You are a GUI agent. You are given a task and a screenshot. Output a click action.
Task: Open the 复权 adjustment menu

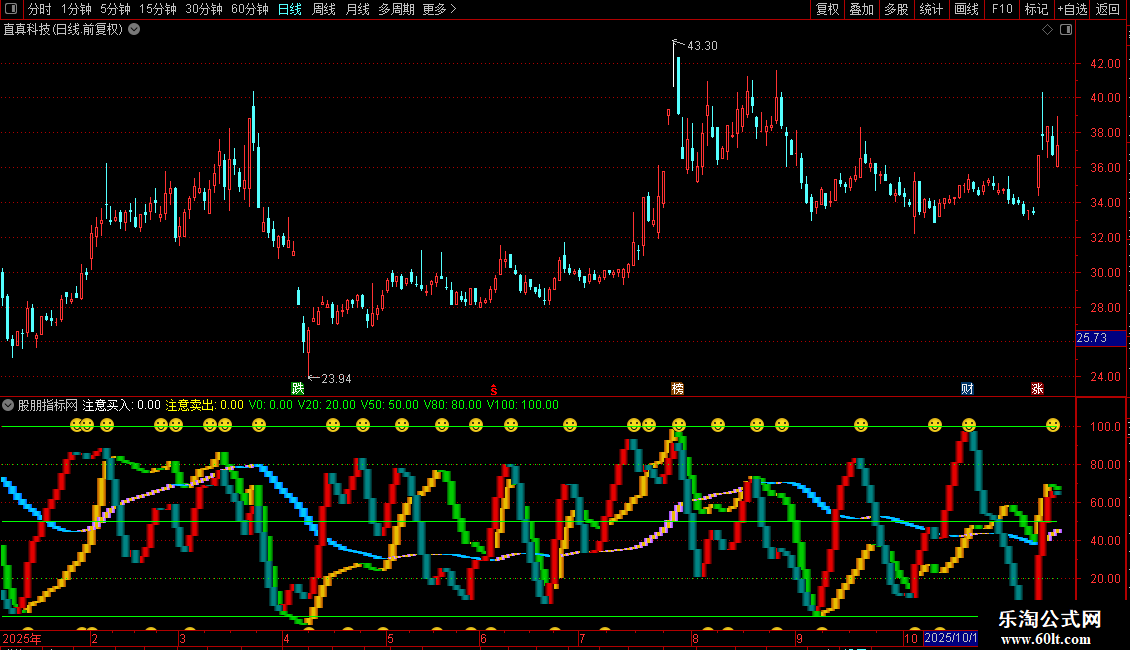(x=827, y=9)
